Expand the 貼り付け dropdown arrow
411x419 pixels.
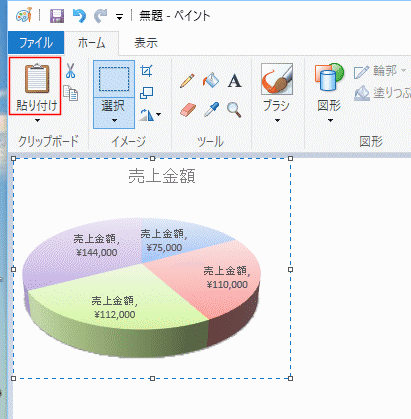point(37,120)
